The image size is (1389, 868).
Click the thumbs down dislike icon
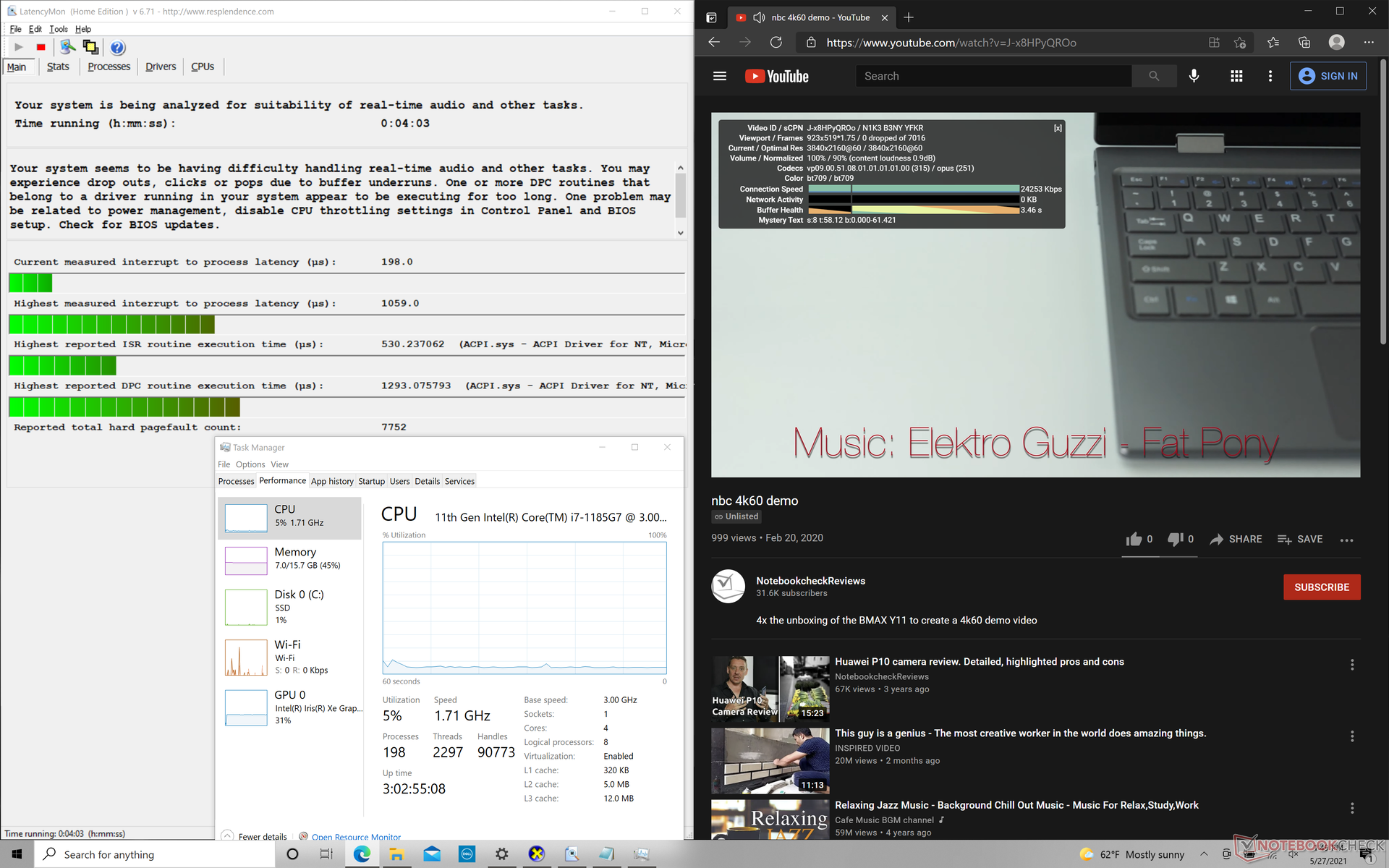coord(1176,539)
